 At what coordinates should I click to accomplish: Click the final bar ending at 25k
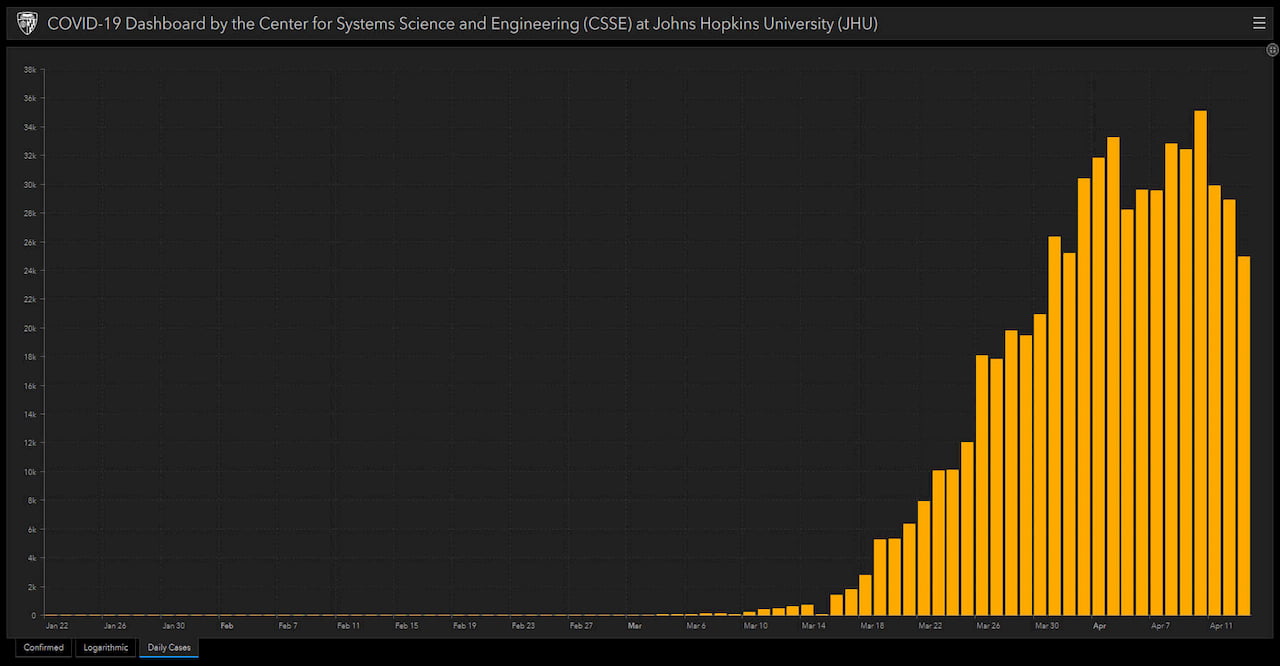tap(1244, 436)
